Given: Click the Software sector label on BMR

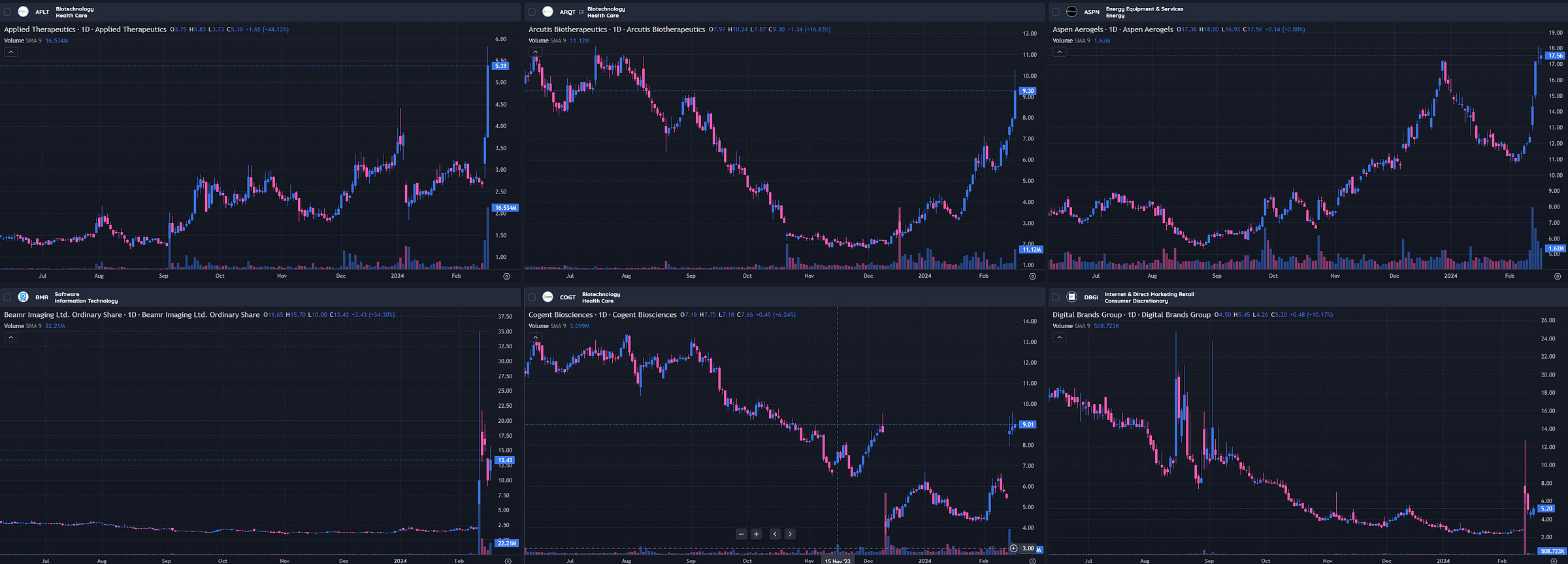Looking at the screenshot, I should [x=67, y=294].
